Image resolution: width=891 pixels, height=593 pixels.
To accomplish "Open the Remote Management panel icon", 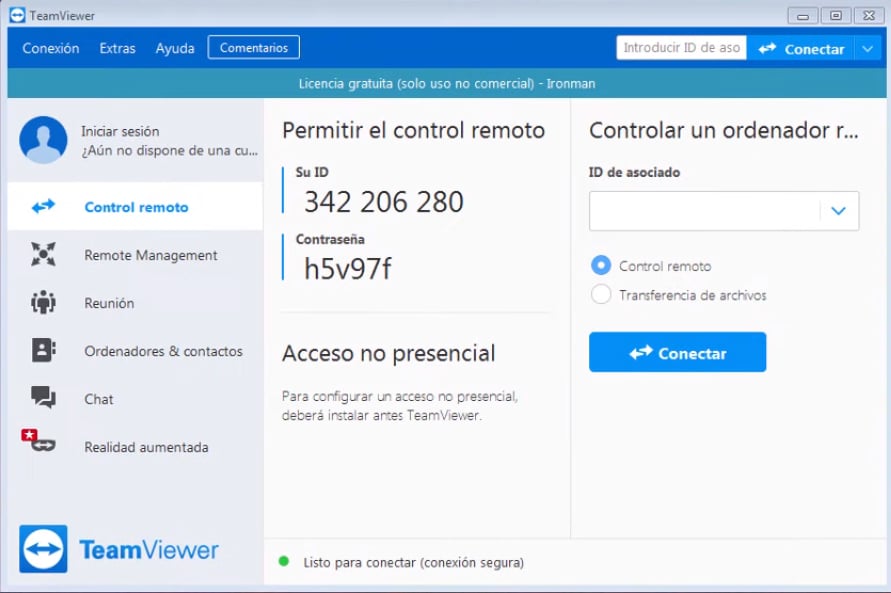I will tap(42, 255).
